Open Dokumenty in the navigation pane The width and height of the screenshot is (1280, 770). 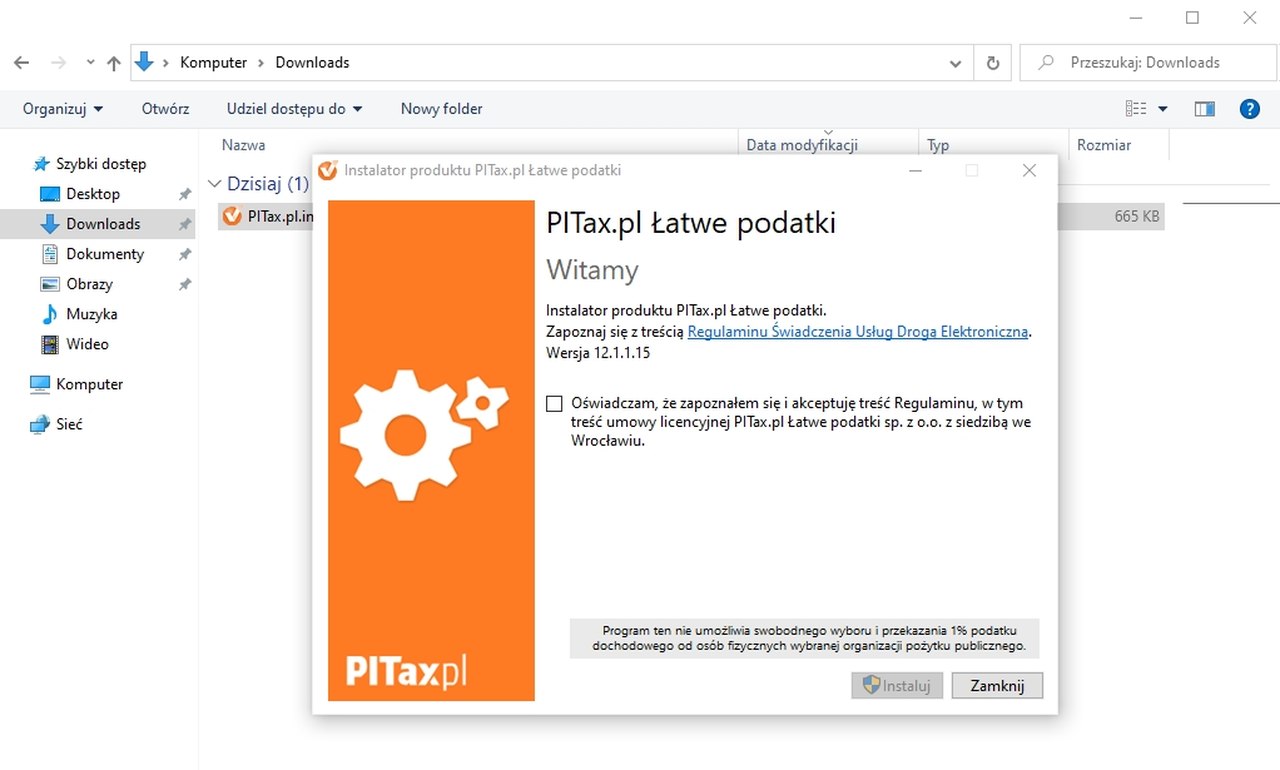(104, 254)
